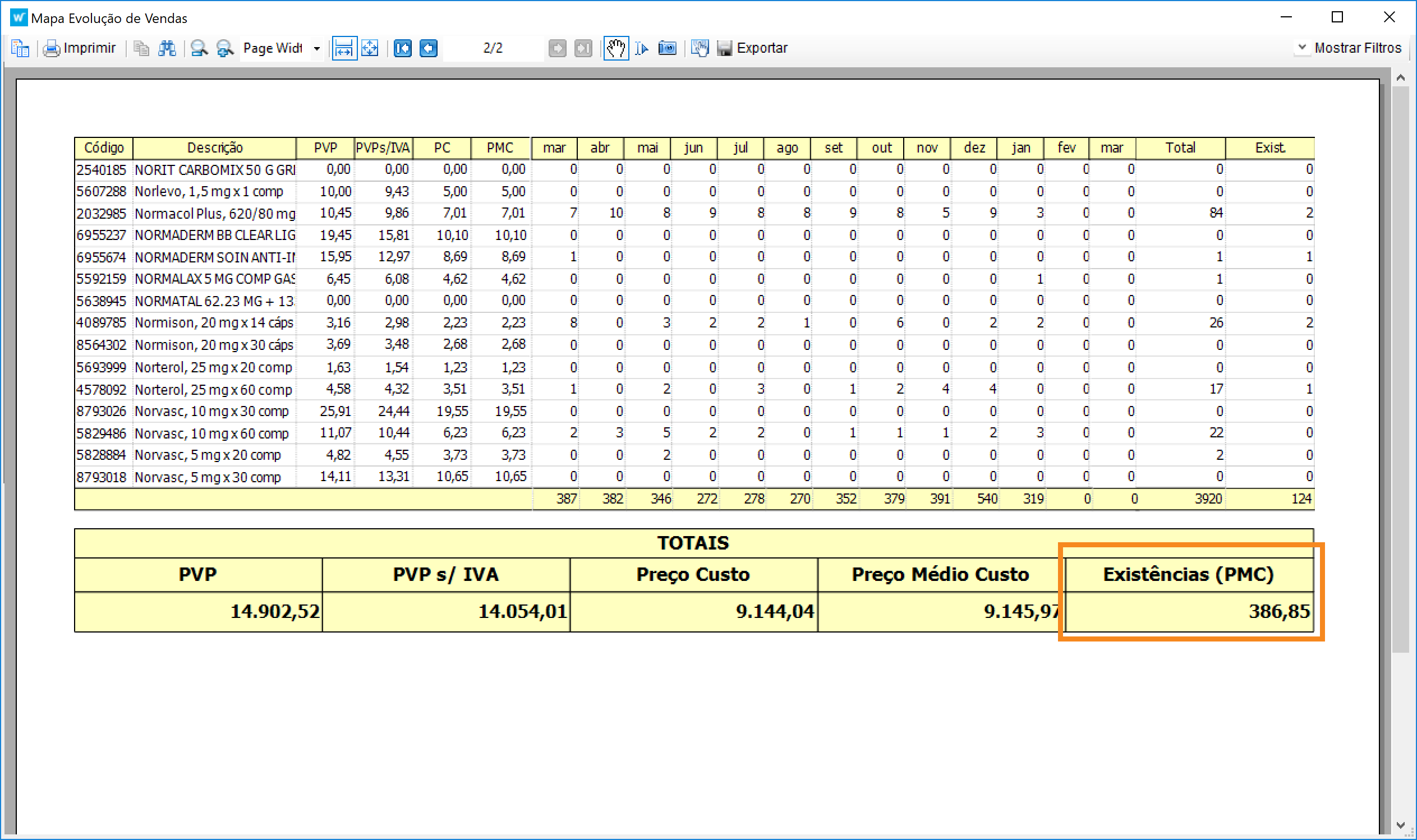The width and height of the screenshot is (1417, 840).
Task: Toggle the fit page width icon
Action: click(344, 48)
